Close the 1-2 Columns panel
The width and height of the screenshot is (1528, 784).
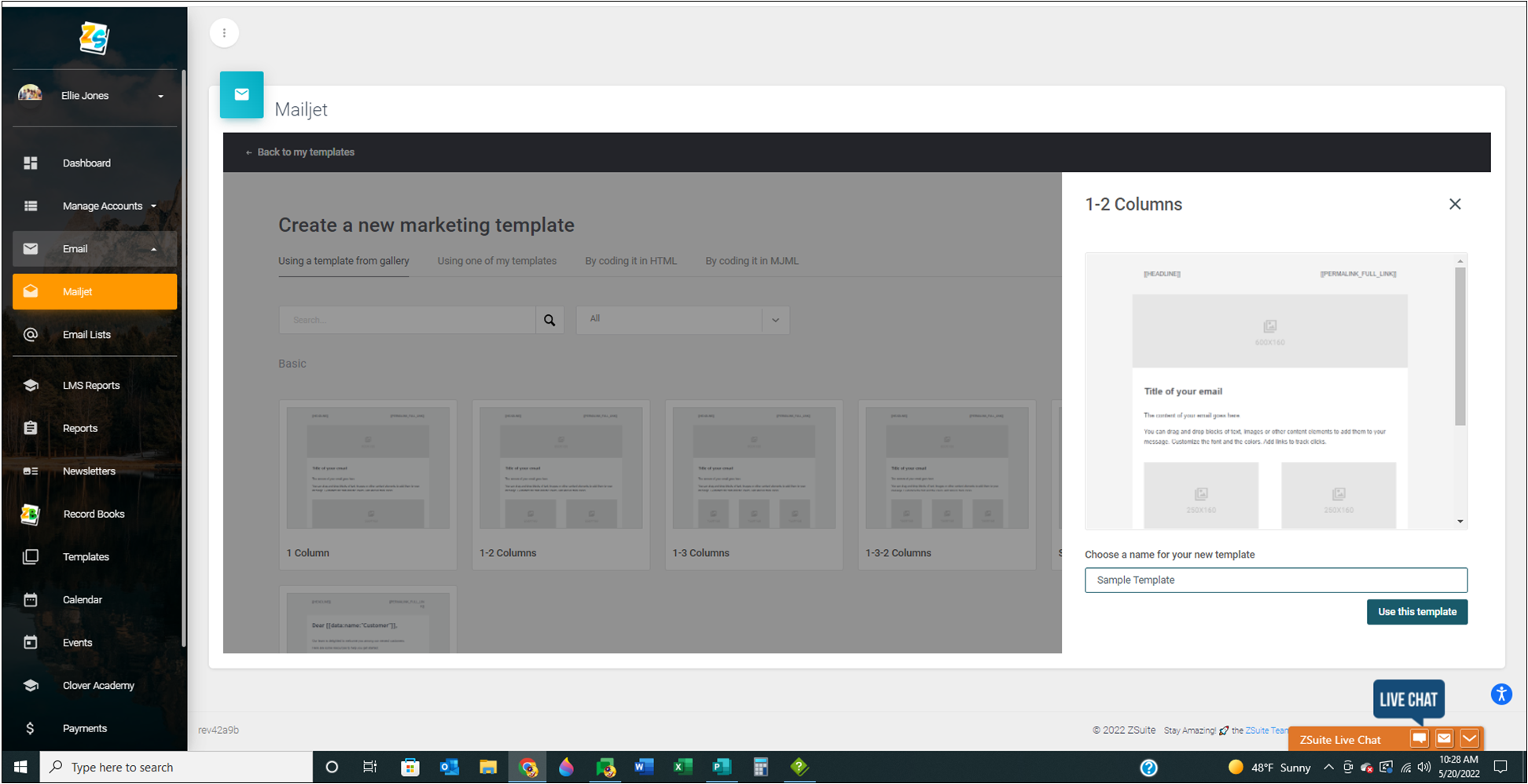point(1455,204)
